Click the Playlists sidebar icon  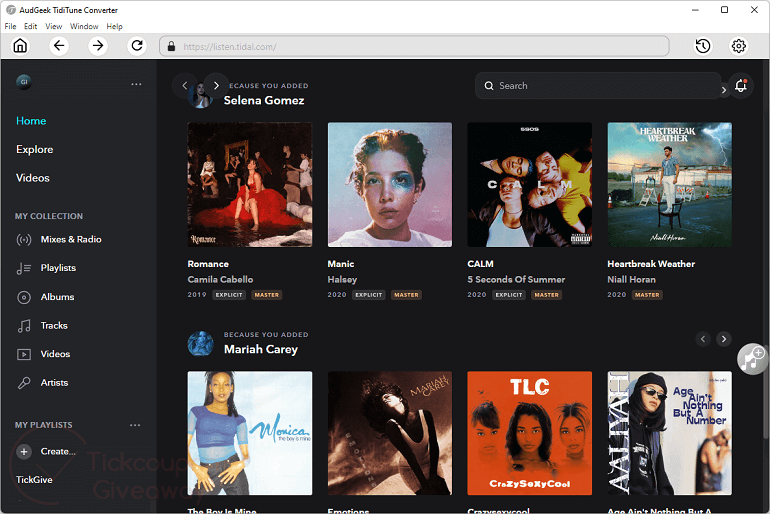[x=24, y=268]
